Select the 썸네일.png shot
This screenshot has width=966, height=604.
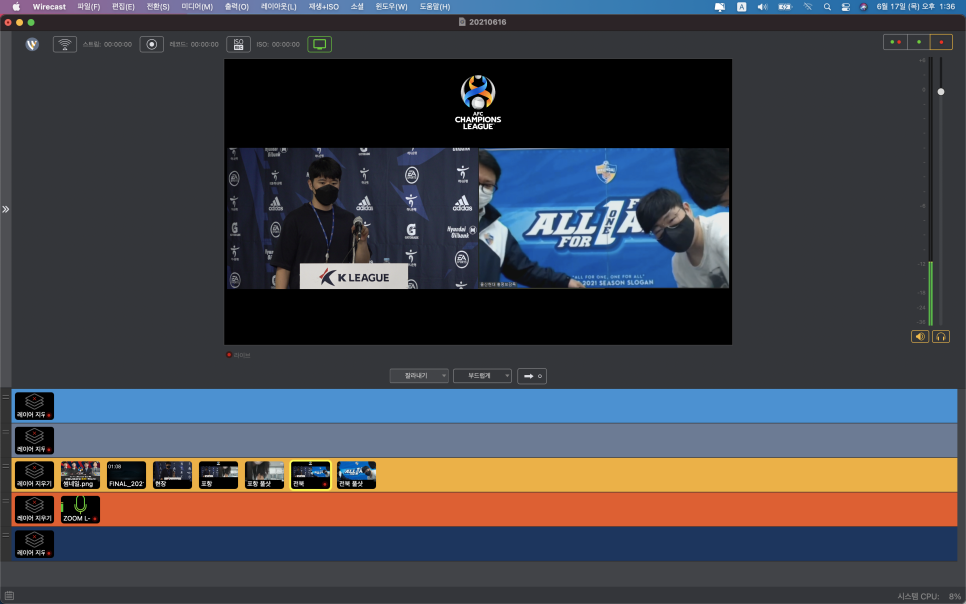click(x=80, y=475)
